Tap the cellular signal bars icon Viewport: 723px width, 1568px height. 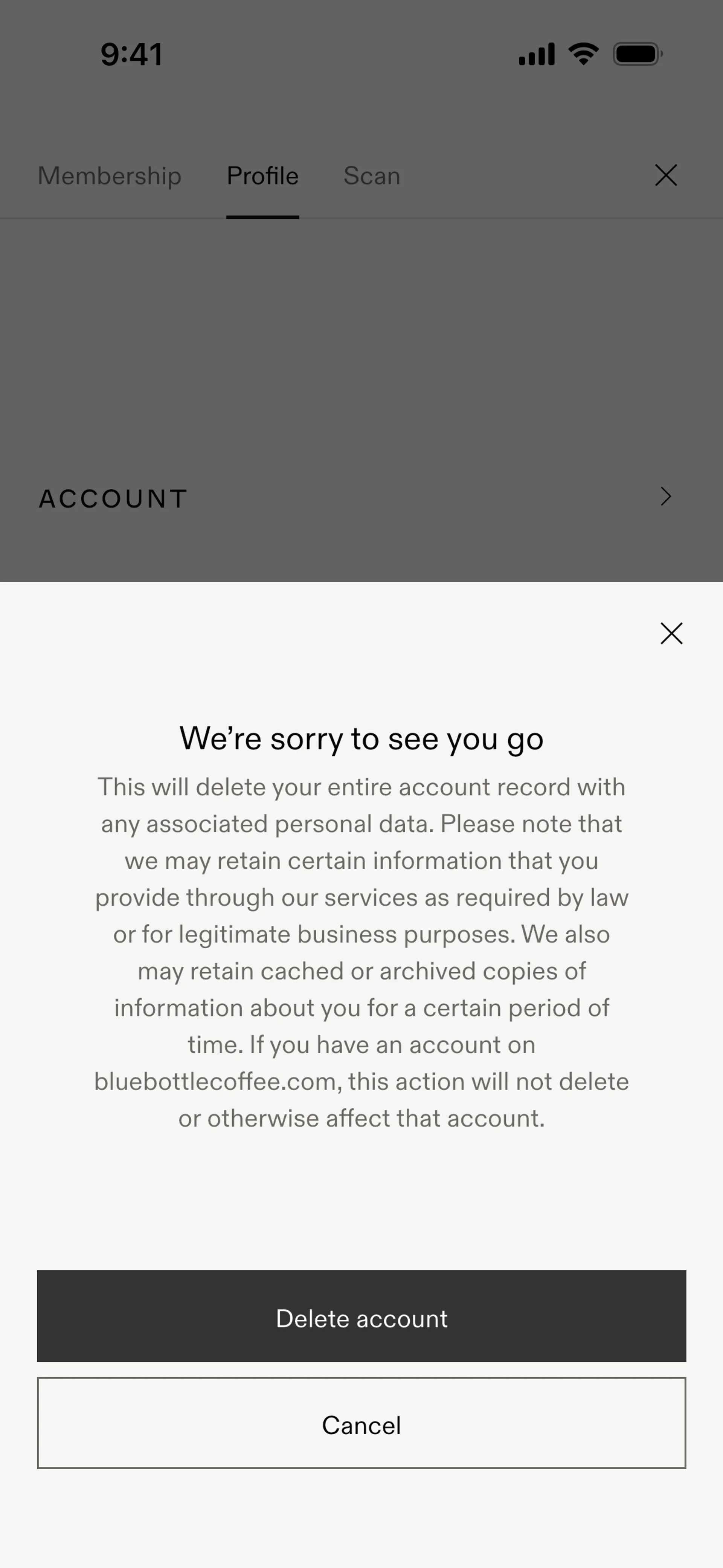point(536,54)
